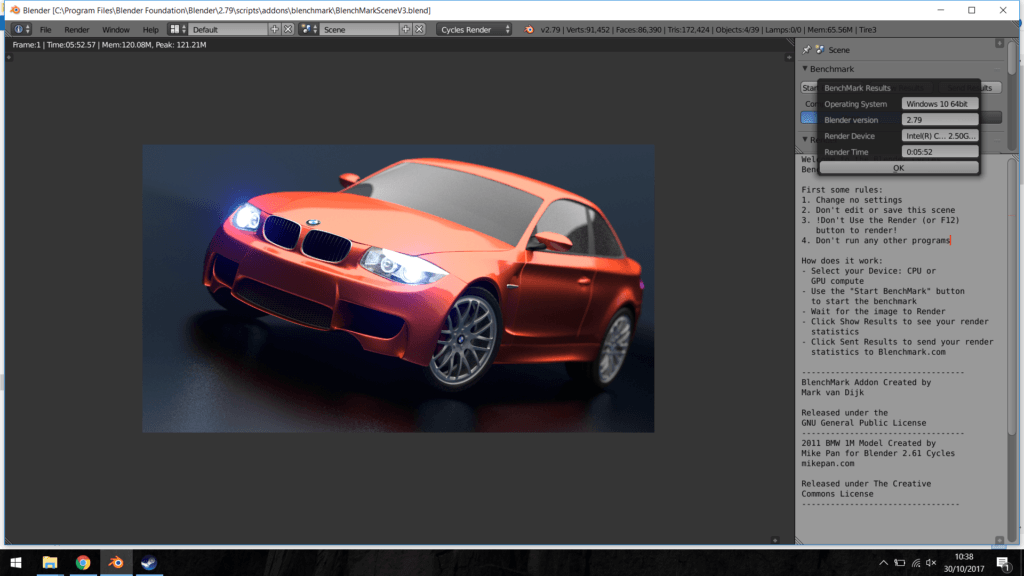Click the Blender icon in the taskbar
Screen dimensions: 1024x576
coord(116,562)
